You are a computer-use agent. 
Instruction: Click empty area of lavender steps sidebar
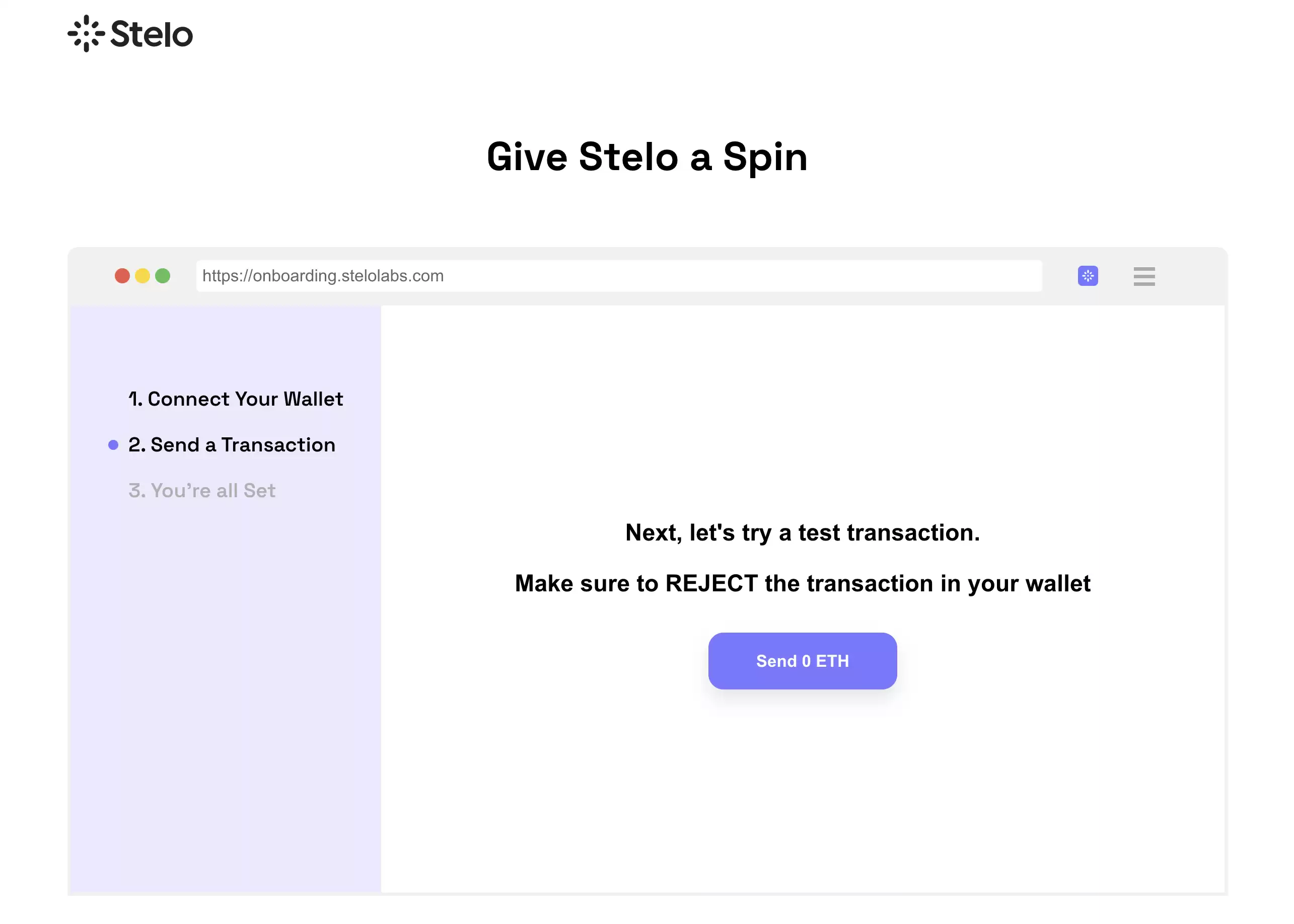[x=224, y=711]
